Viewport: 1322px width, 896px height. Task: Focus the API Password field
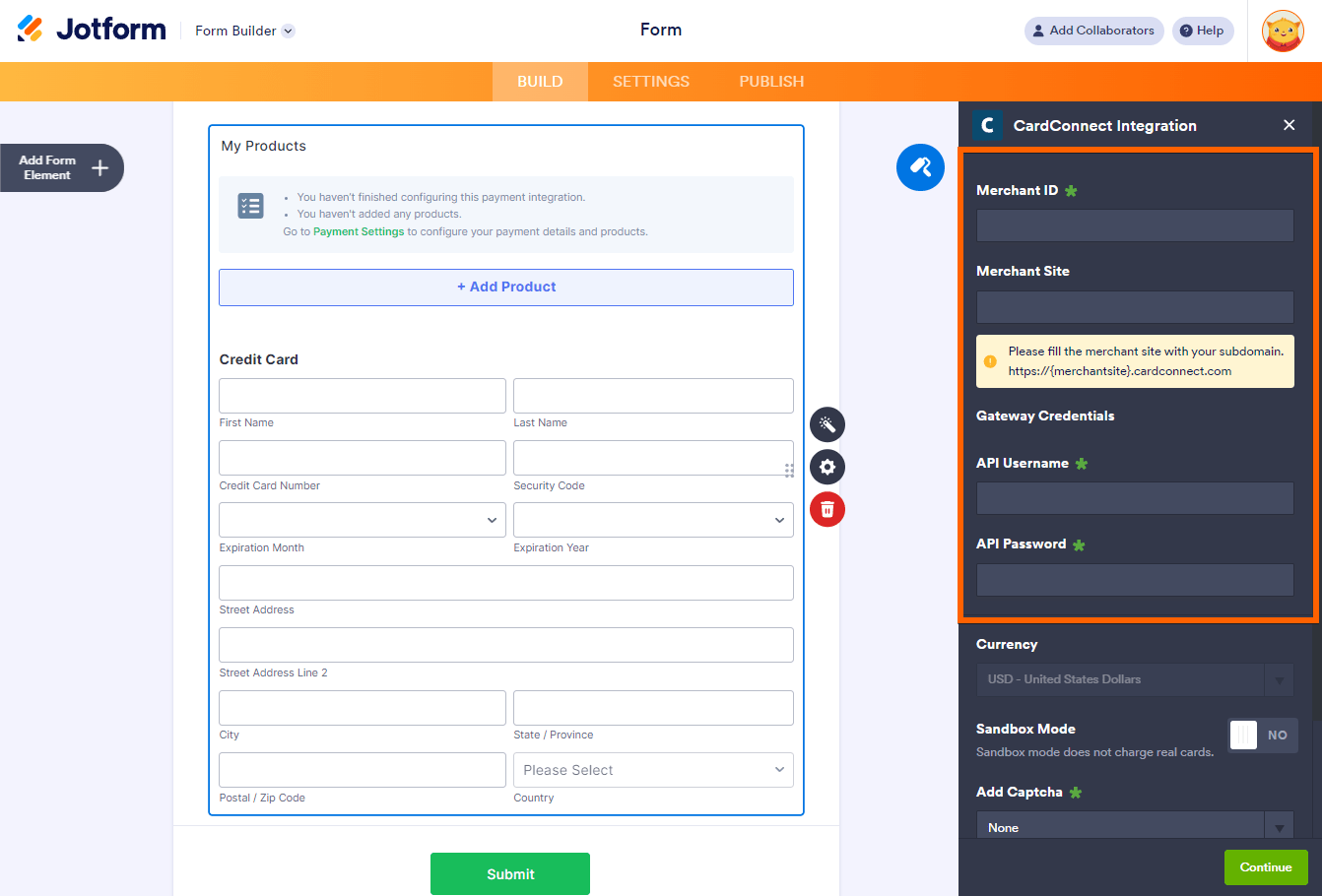coord(1135,580)
